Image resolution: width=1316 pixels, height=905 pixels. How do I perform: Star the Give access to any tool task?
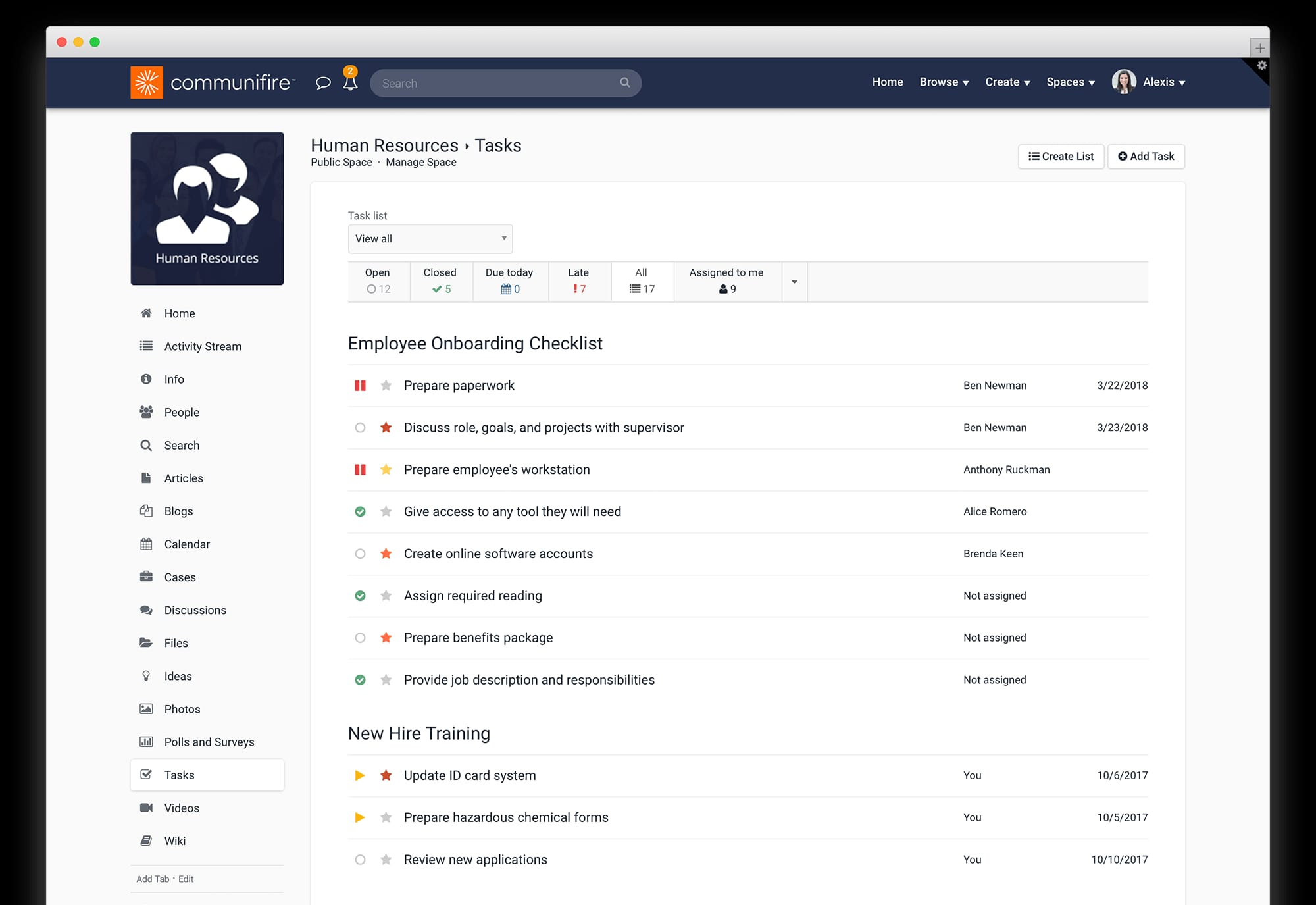[386, 511]
